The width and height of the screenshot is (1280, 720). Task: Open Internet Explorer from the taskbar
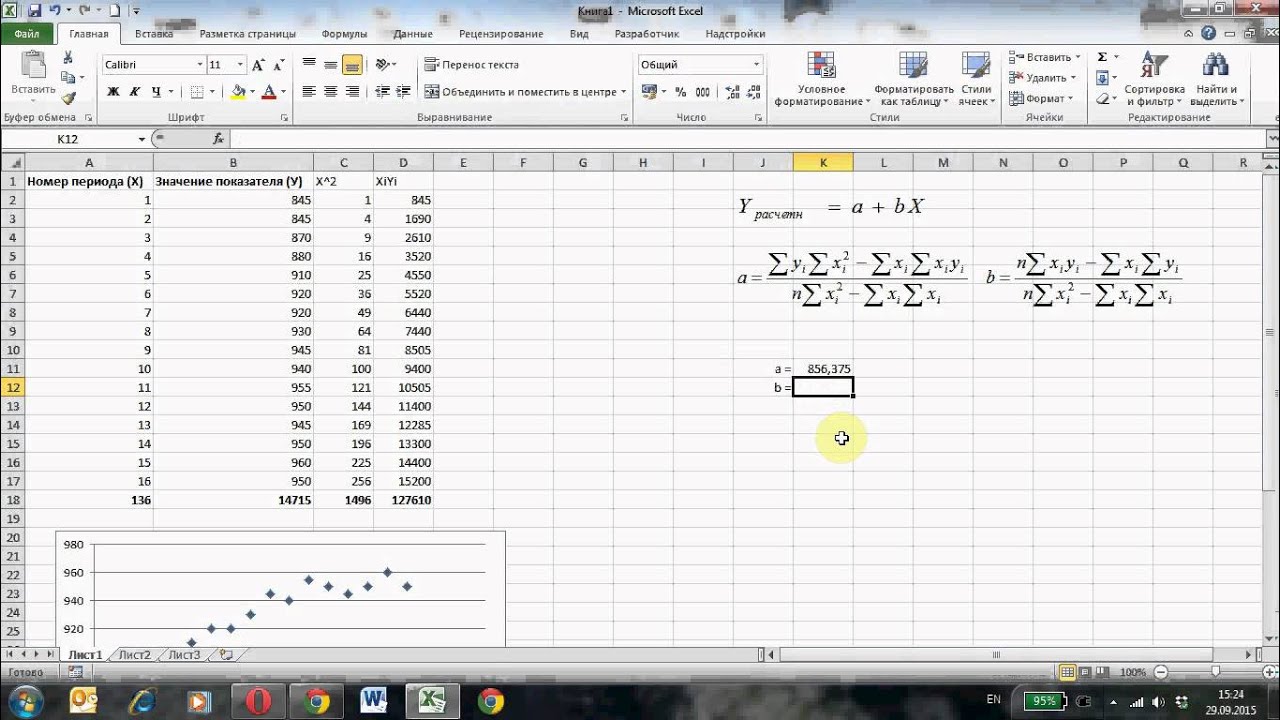point(143,701)
